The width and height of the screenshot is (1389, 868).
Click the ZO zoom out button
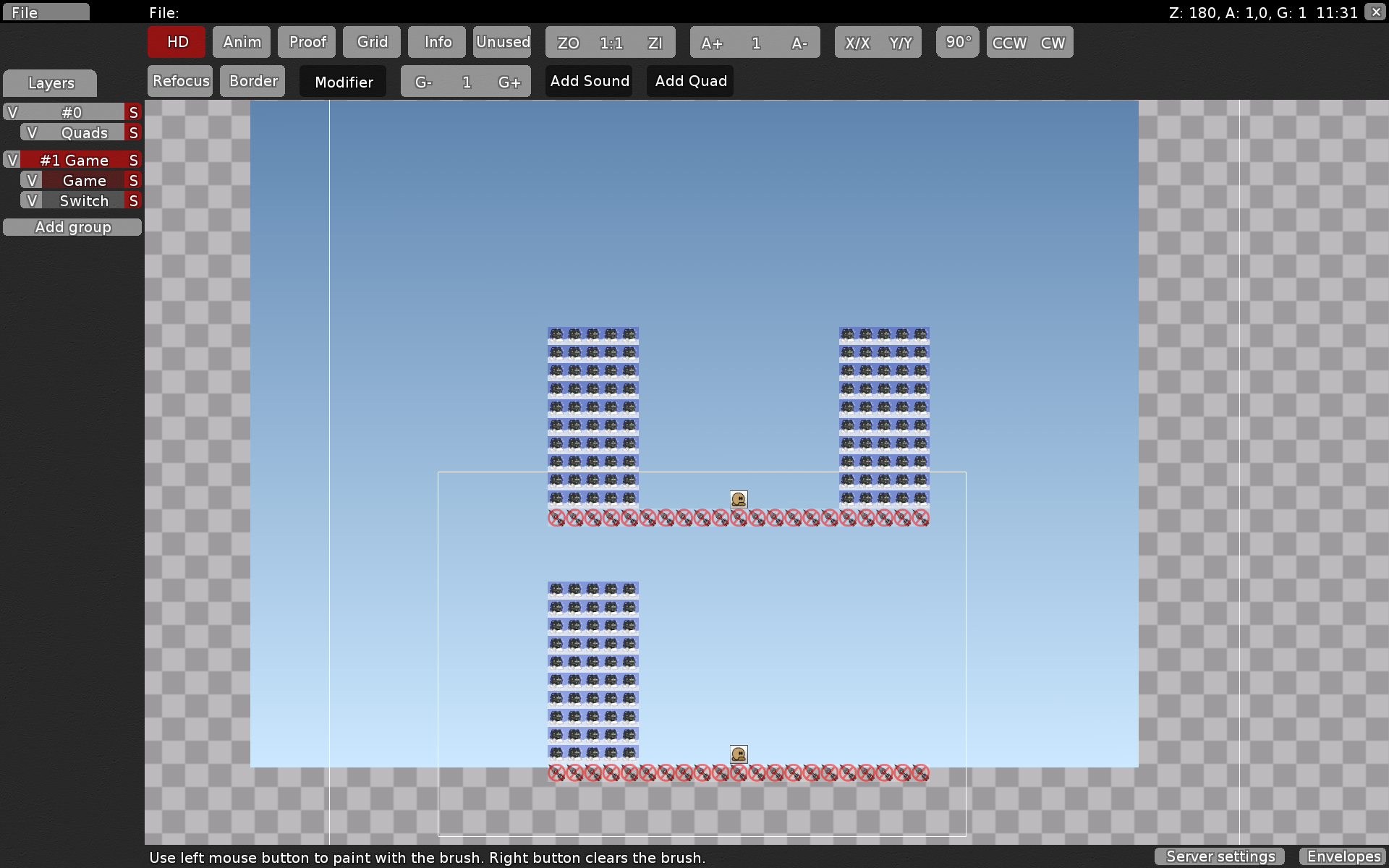pyautogui.click(x=568, y=43)
